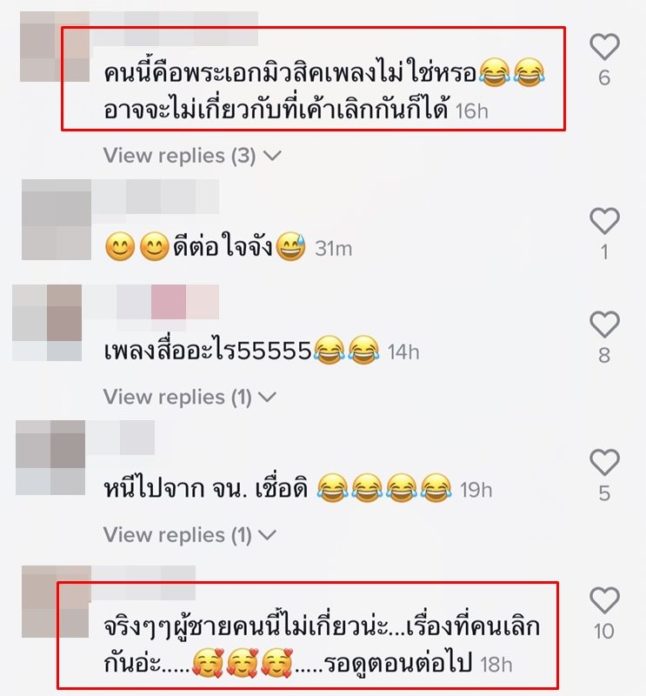
Task: Open avatar of the 31m commenter
Action: (56, 219)
